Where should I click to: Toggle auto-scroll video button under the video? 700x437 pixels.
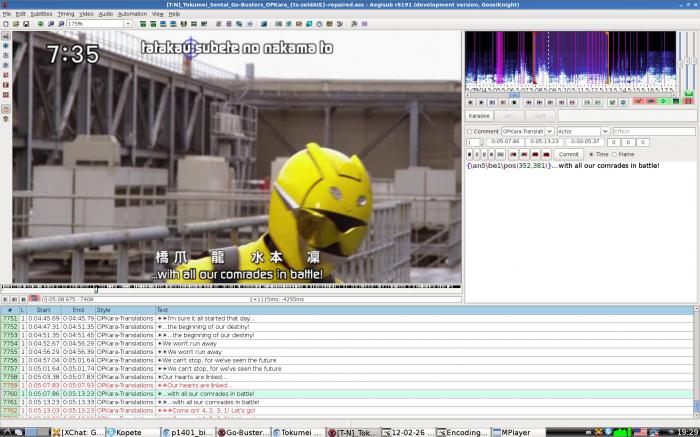[x=34, y=299]
